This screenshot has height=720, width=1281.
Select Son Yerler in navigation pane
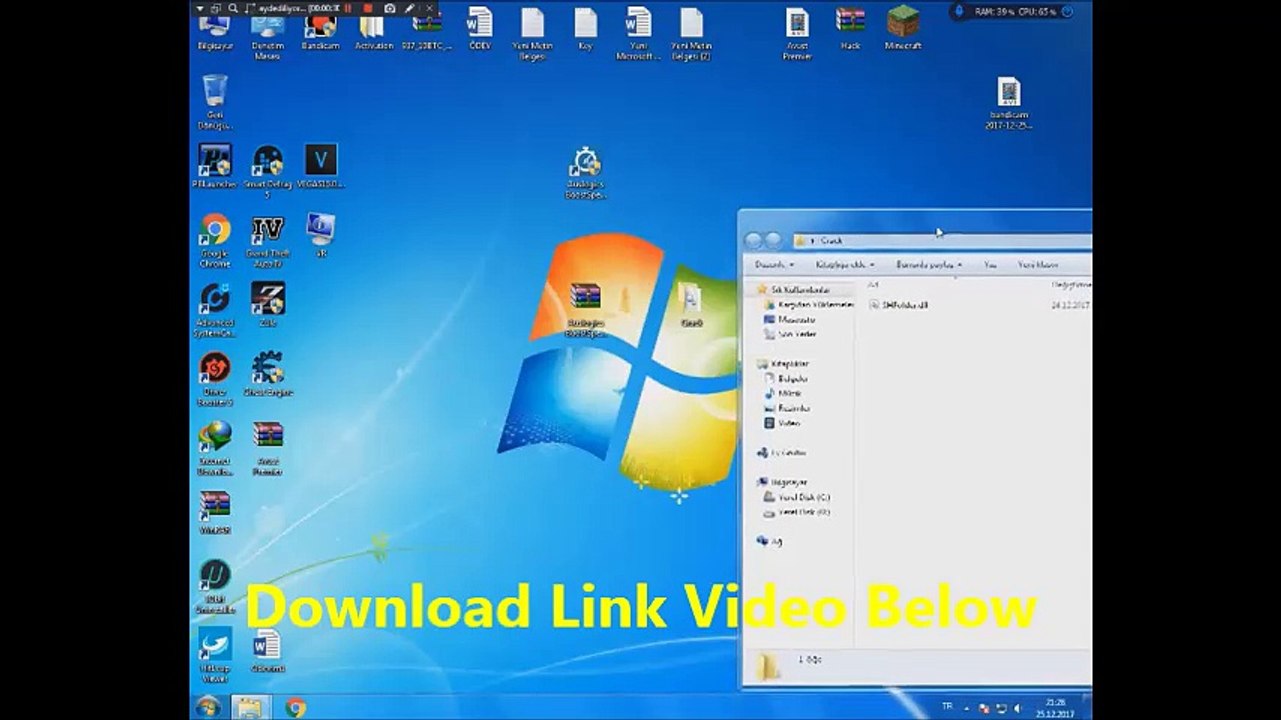[788, 334]
